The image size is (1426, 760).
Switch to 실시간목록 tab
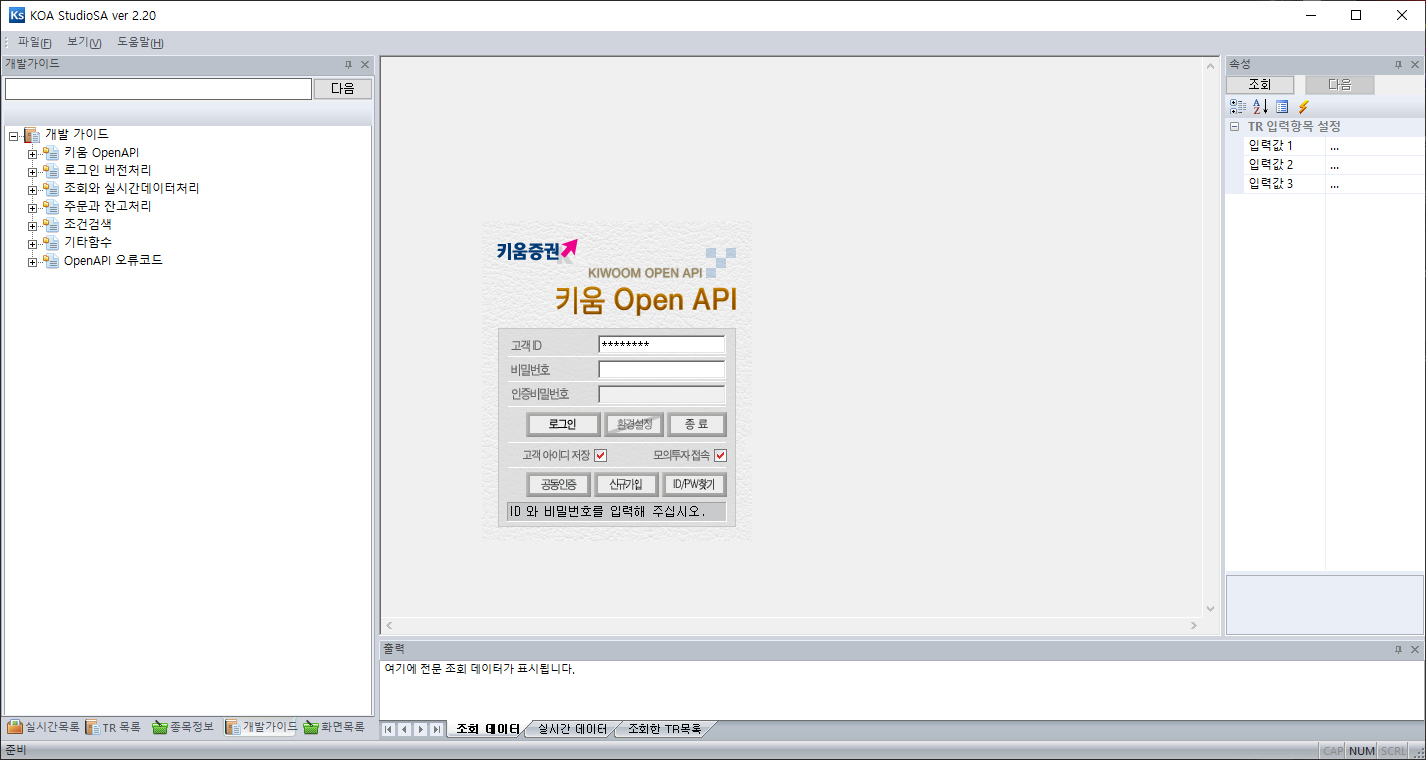(43, 727)
